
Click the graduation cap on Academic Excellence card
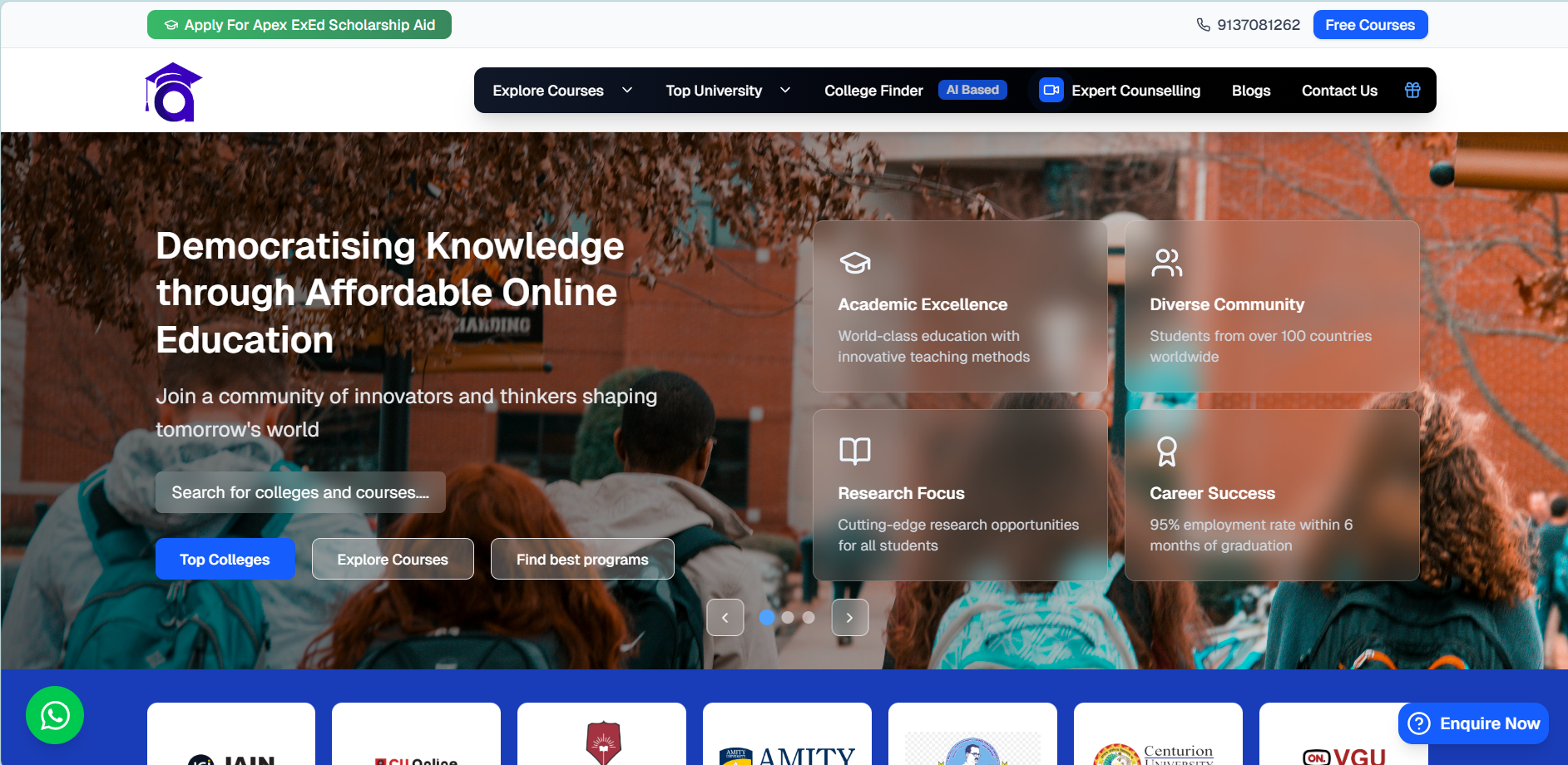(x=854, y=263)
